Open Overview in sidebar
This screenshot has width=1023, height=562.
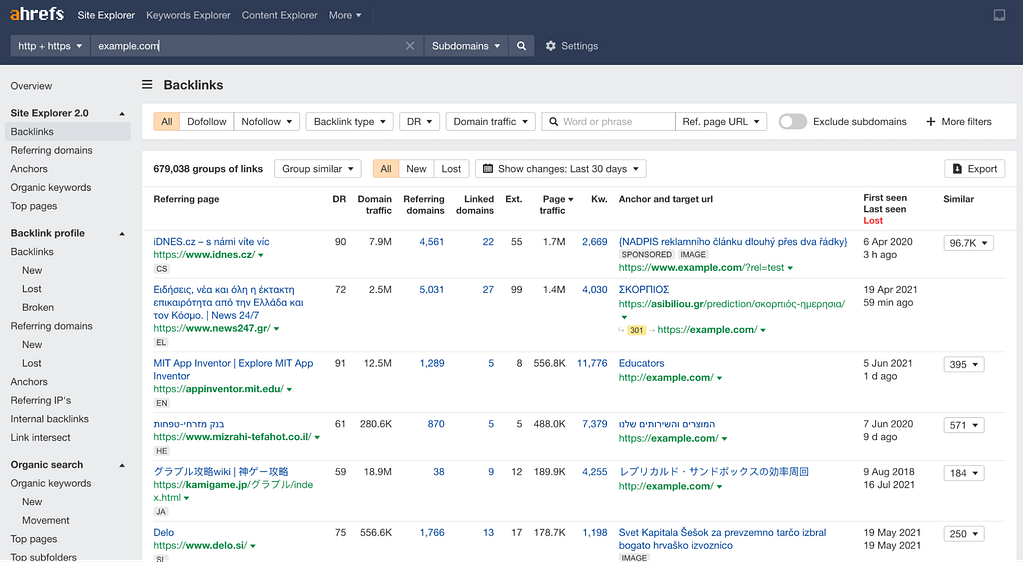[x=31, y=86]
